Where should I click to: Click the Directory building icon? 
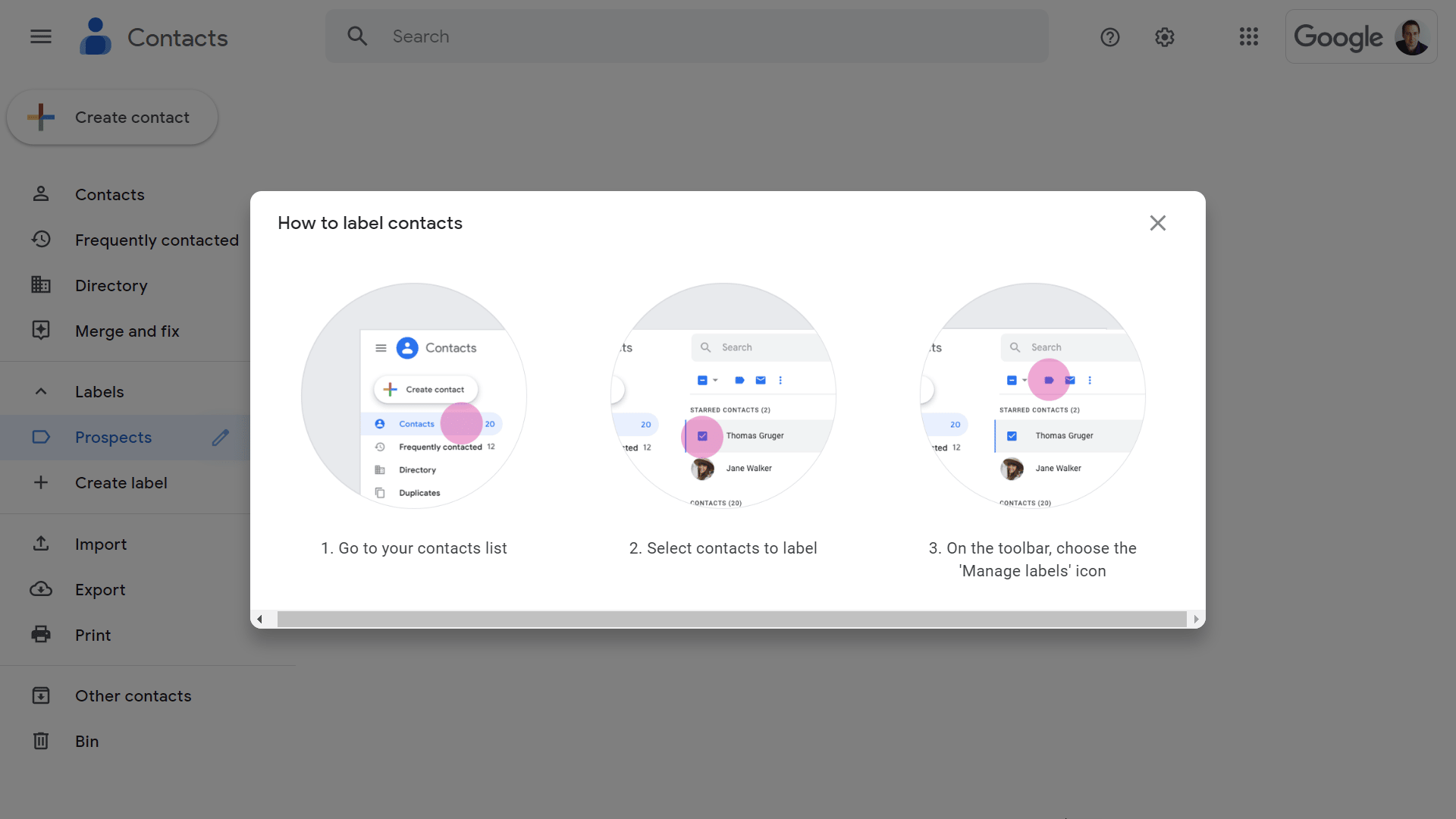point(41,285)
